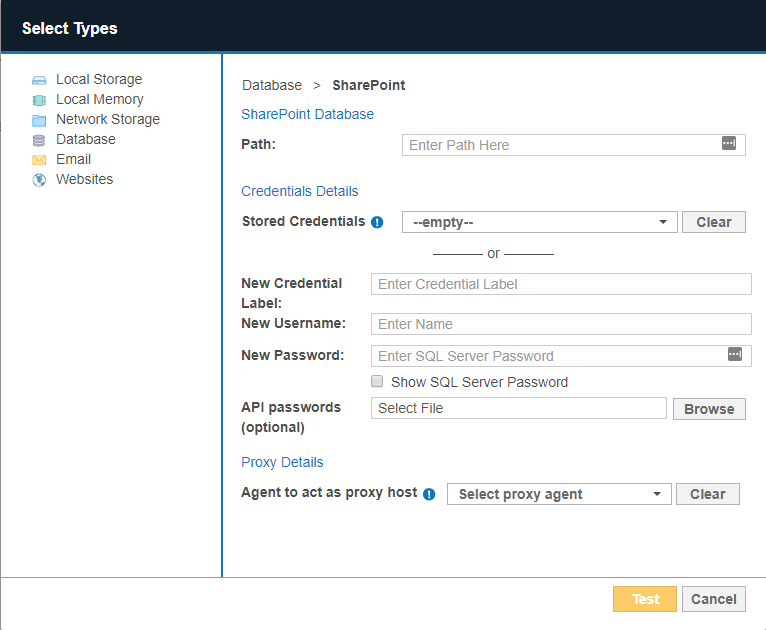
Task: Click the ellipsis icon in Path field
Action: [x=729, y=144]
